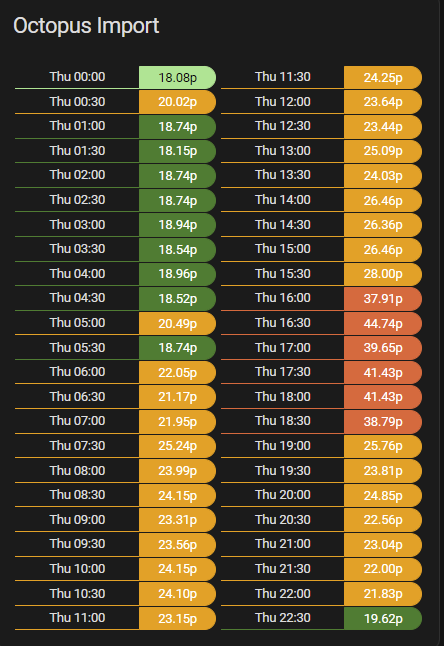Select the 25.24p orange price badge

pyautogui.click(x=178, y=446)
